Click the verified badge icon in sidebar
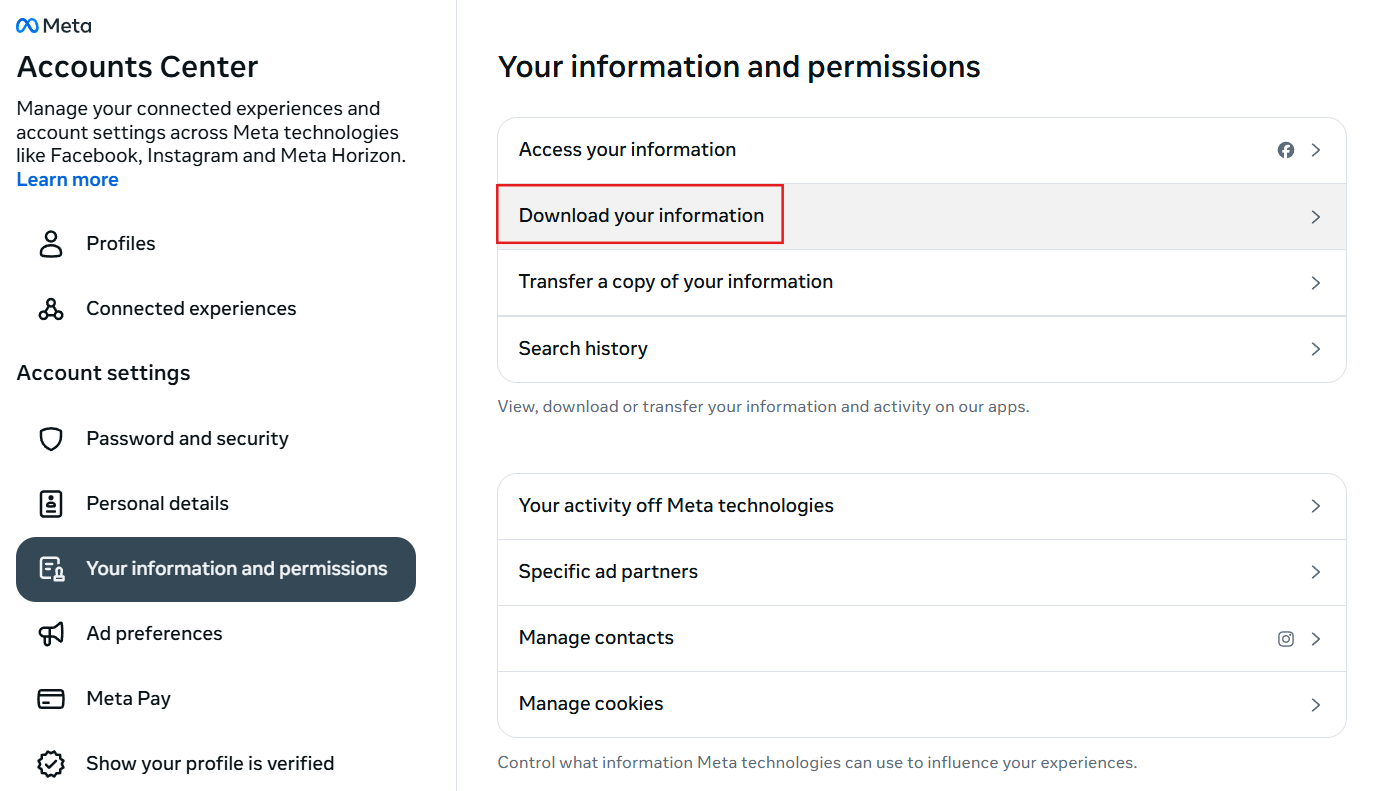This screenshot has width=1378, height=791. pos(51,764)
